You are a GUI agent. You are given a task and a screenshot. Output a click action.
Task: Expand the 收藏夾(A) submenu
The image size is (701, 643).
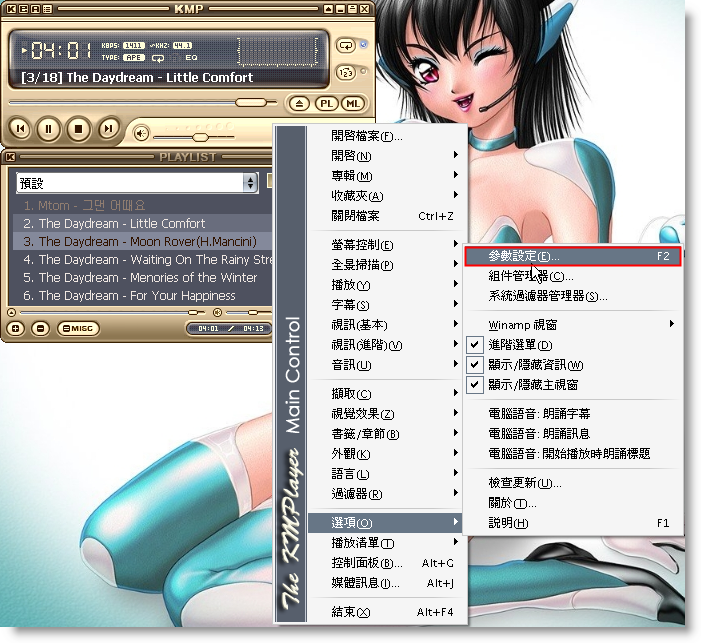click(385, 196)
